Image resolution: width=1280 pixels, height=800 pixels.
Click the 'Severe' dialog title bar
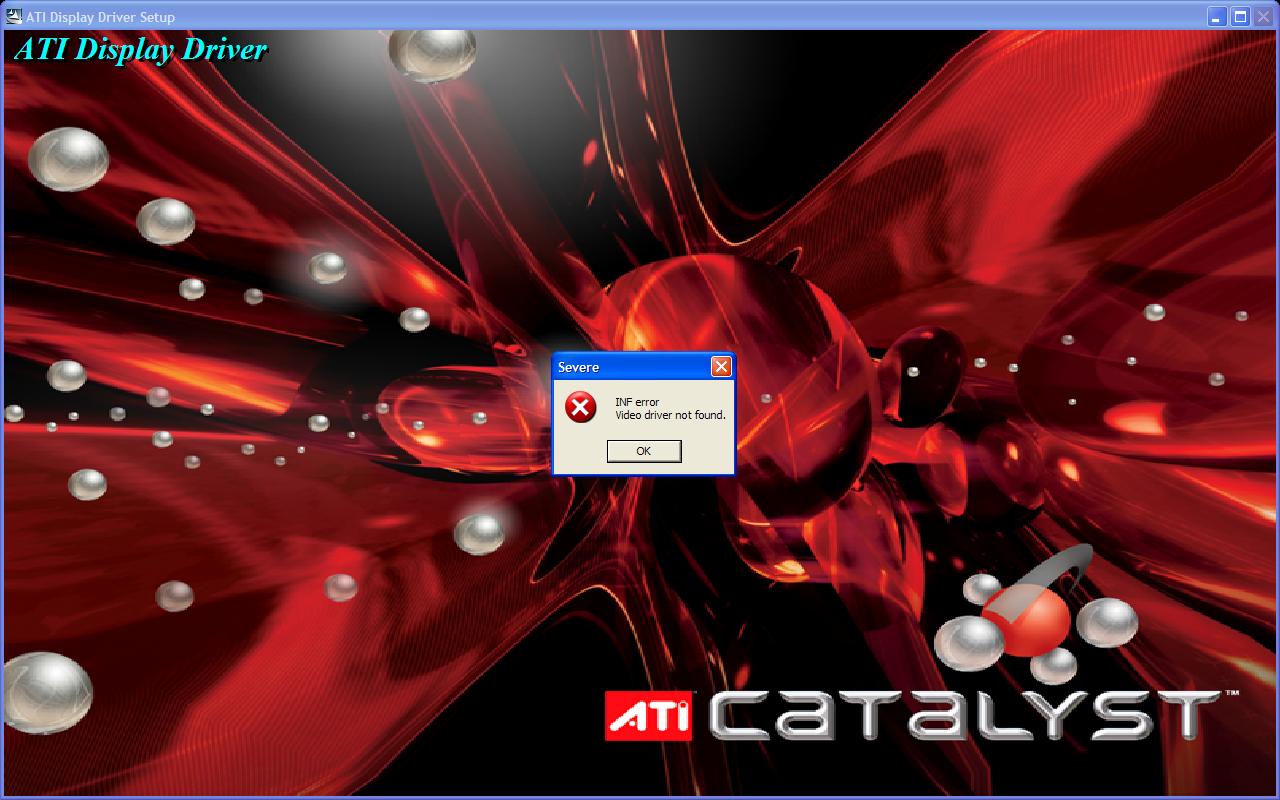644,367
